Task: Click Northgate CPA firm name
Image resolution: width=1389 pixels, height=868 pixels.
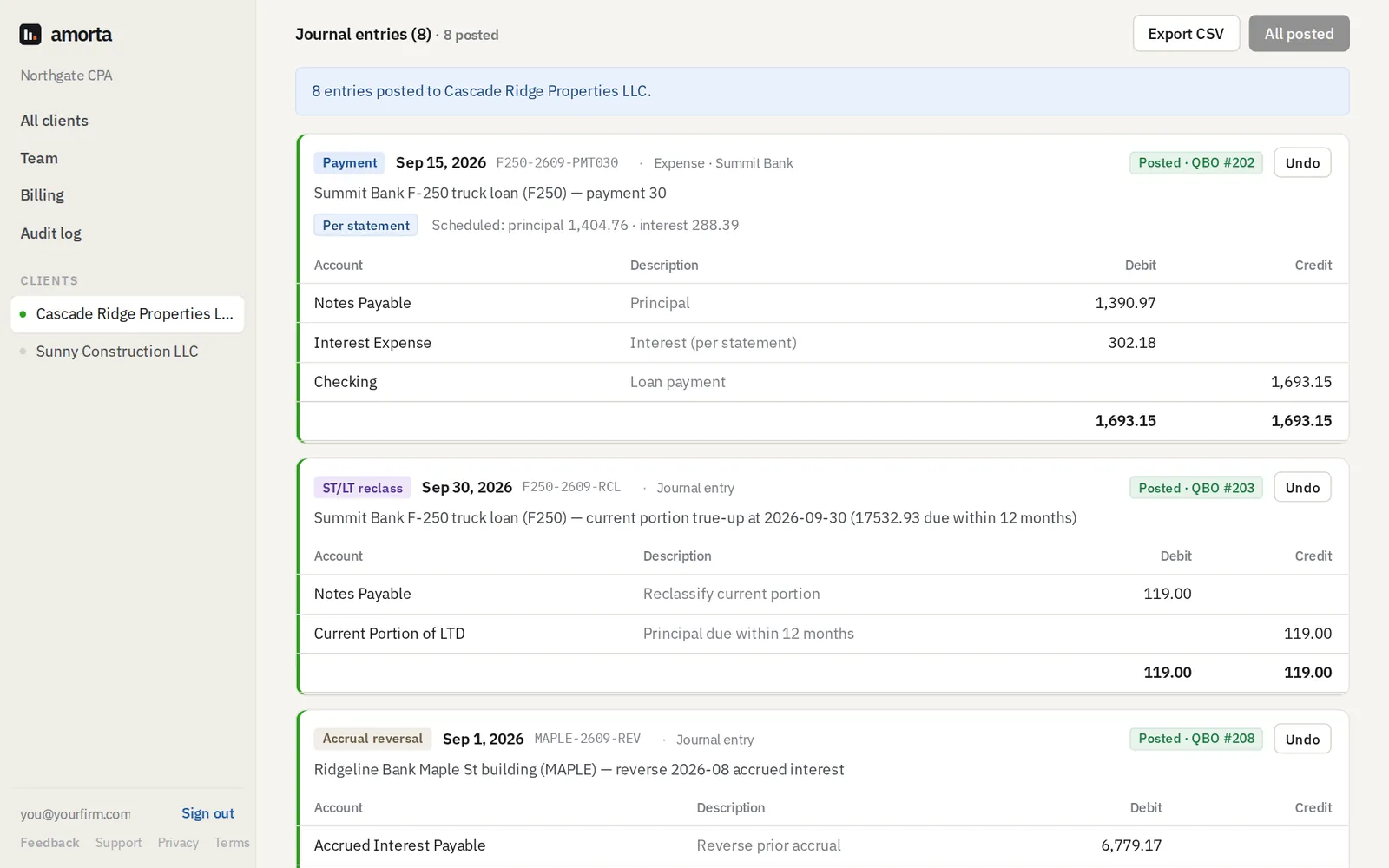Action: [66, 76]
